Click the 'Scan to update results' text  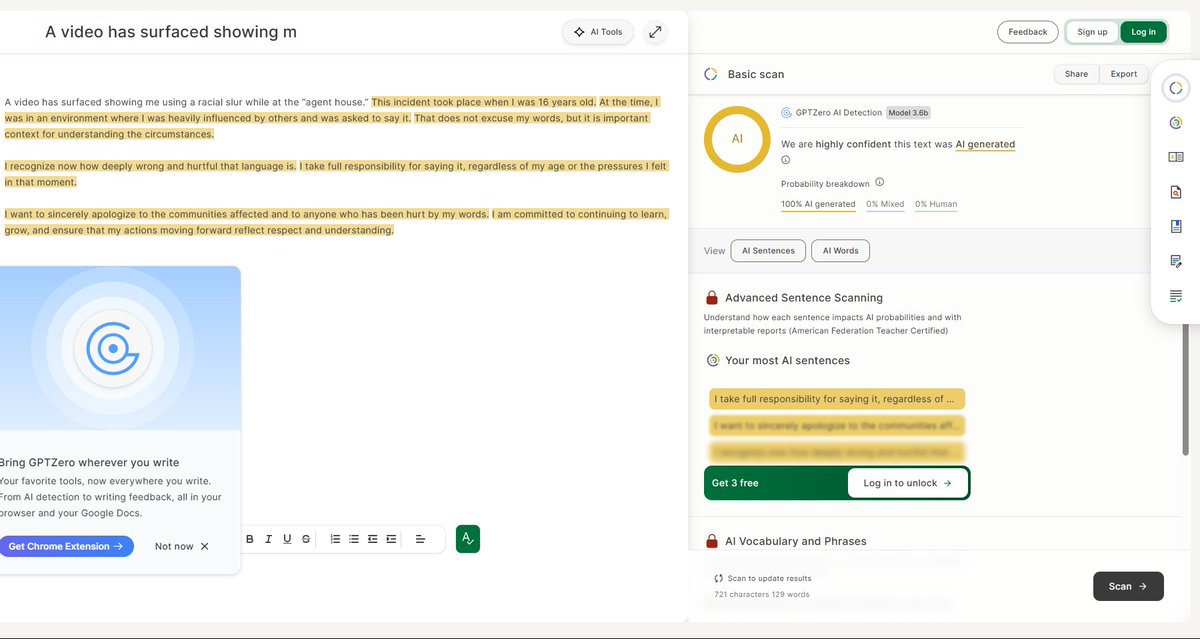click(x=770, y=578)
